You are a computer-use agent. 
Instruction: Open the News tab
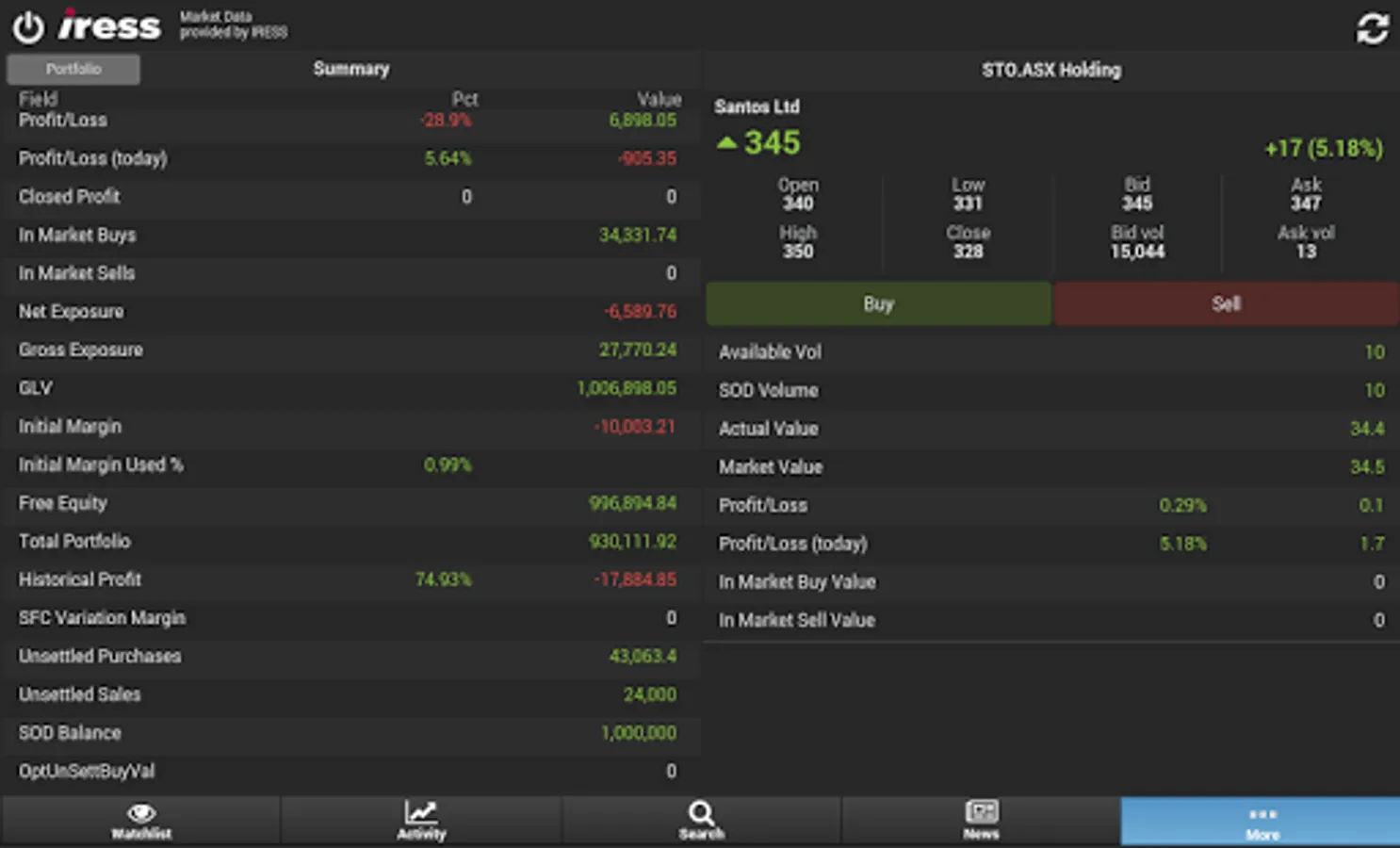click(x=981, y=821)
